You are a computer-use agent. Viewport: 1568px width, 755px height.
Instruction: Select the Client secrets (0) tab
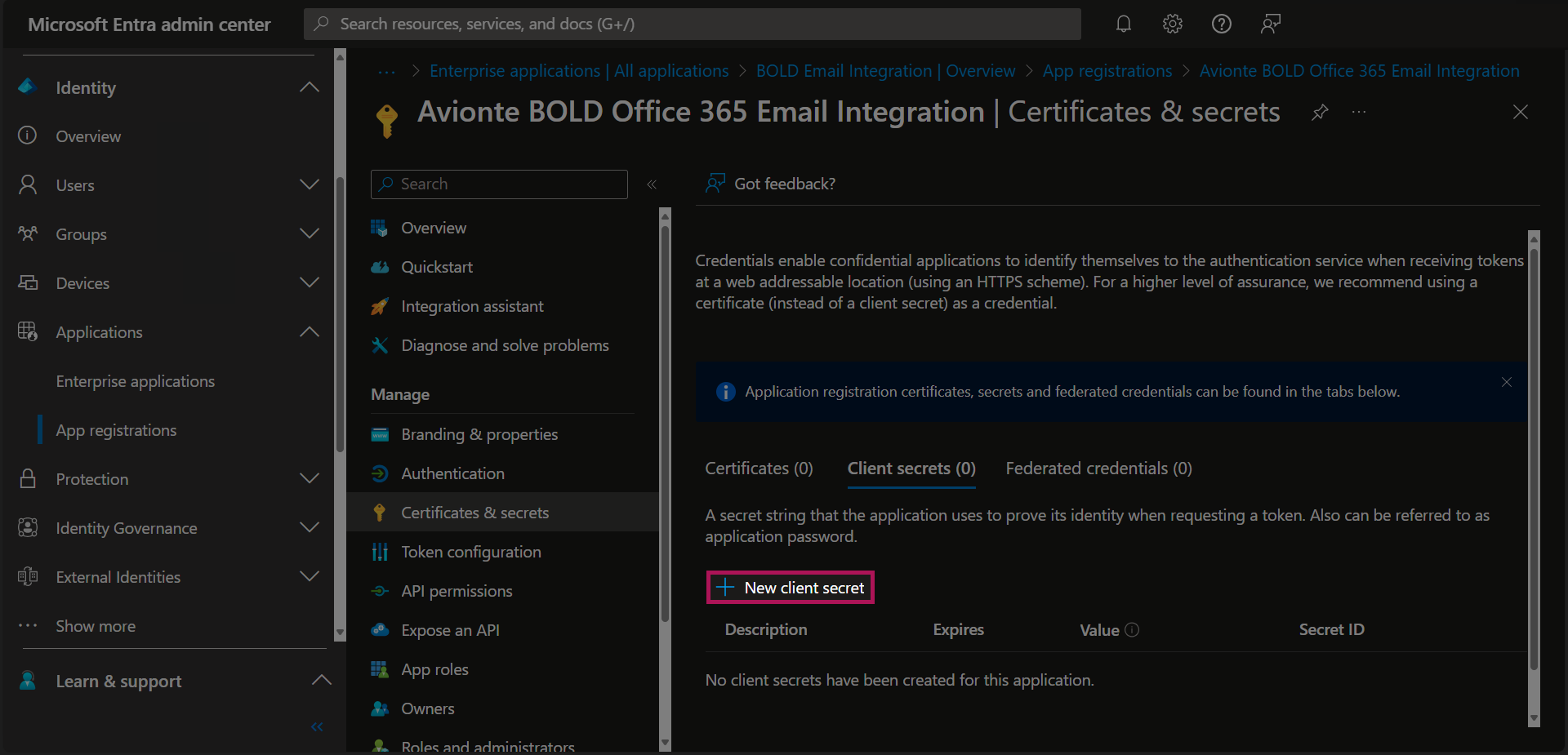tap(911, 469)
